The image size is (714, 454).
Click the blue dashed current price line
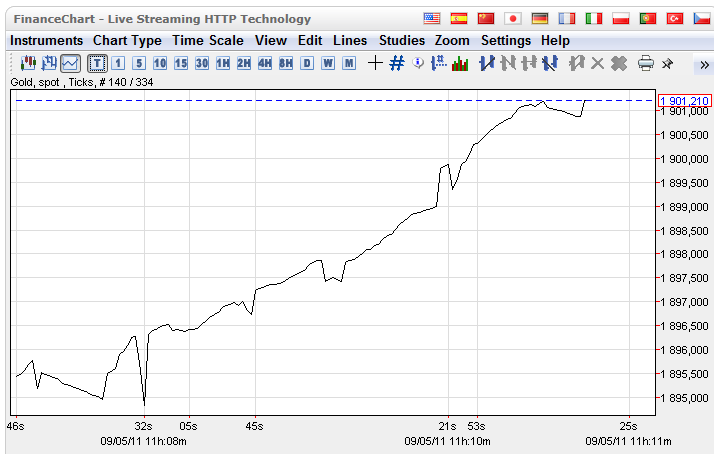point(300,101)
